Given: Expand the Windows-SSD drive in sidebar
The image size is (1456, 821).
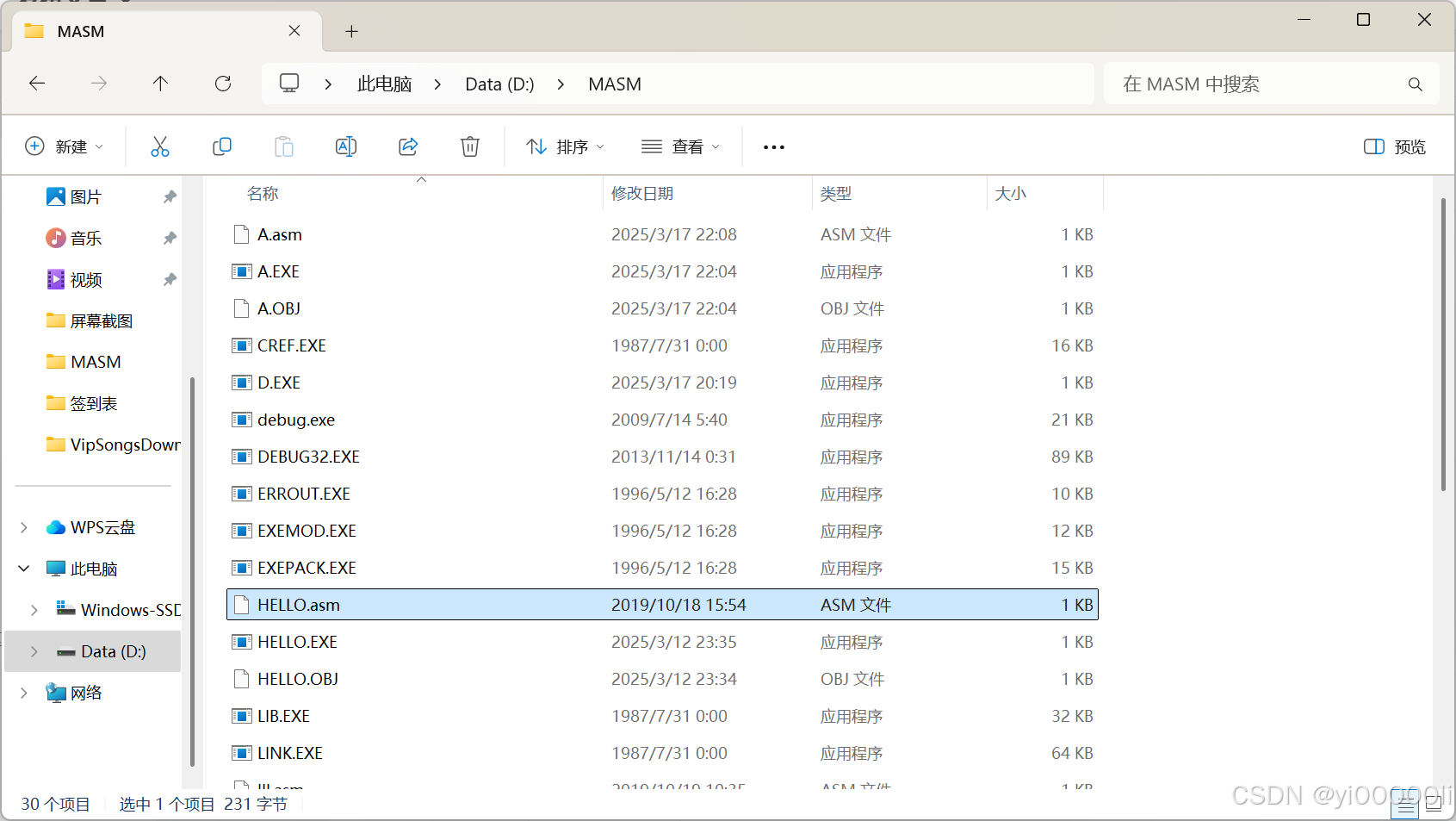Looking at the screenshot, I should click(34, 609).
